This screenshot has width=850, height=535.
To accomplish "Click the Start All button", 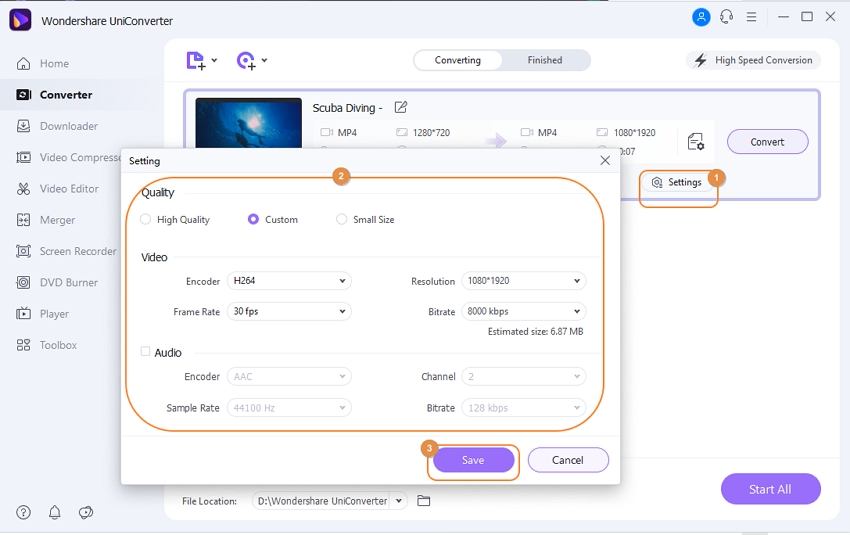I will point(770,489).
